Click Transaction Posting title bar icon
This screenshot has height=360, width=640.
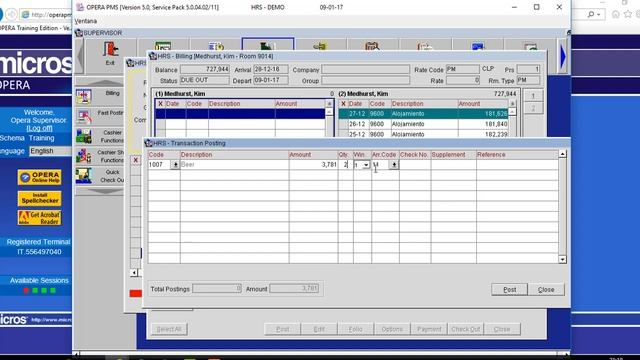point(149,143)
